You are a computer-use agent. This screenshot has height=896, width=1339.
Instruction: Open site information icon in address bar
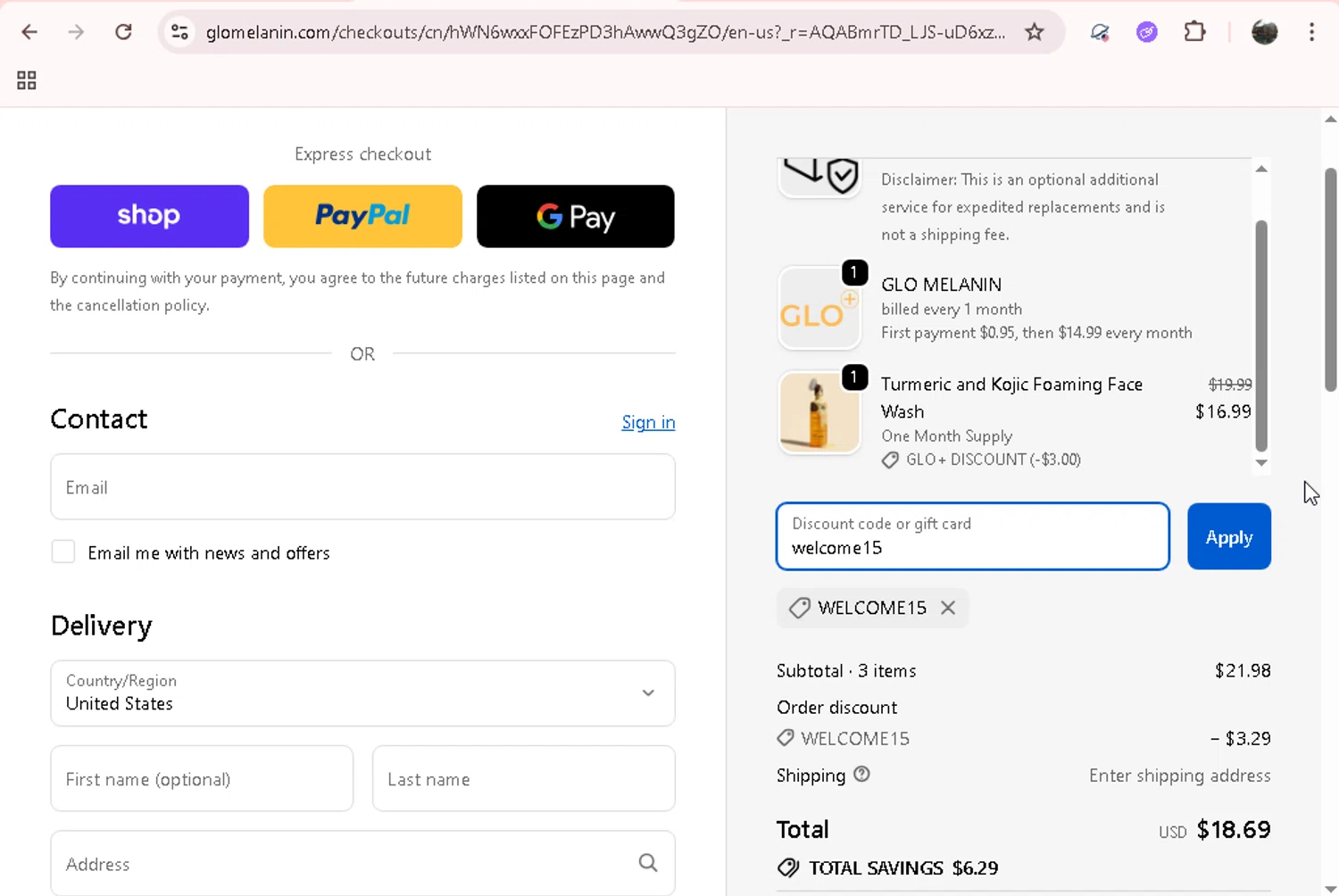pyautogui.click(x=179, y=32)
